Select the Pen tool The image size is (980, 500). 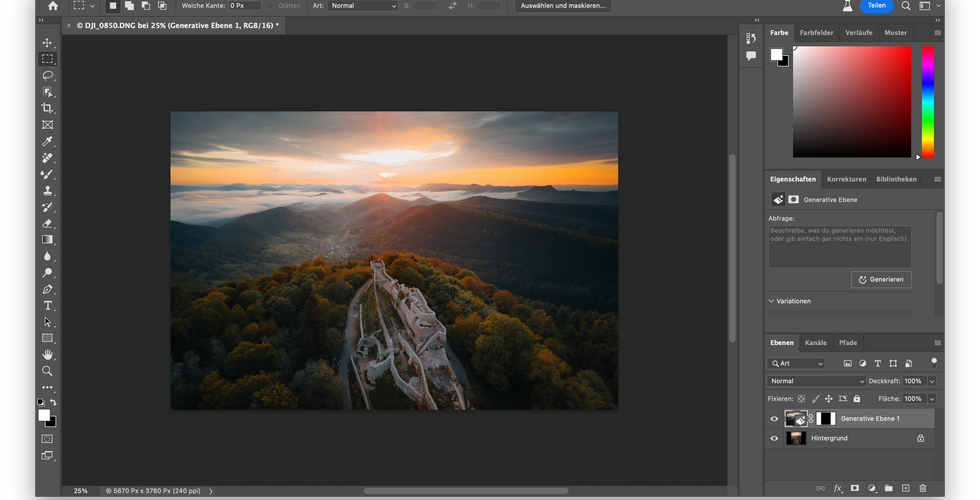point(47,289)
